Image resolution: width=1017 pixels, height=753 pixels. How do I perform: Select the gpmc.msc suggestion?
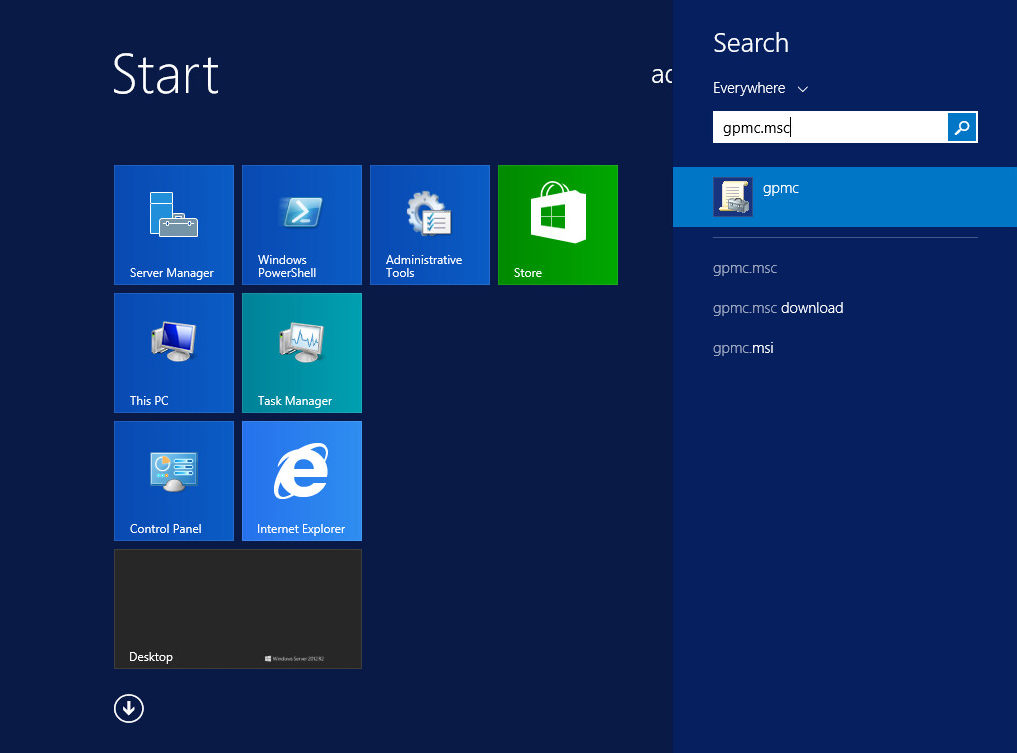pos(745,268)
